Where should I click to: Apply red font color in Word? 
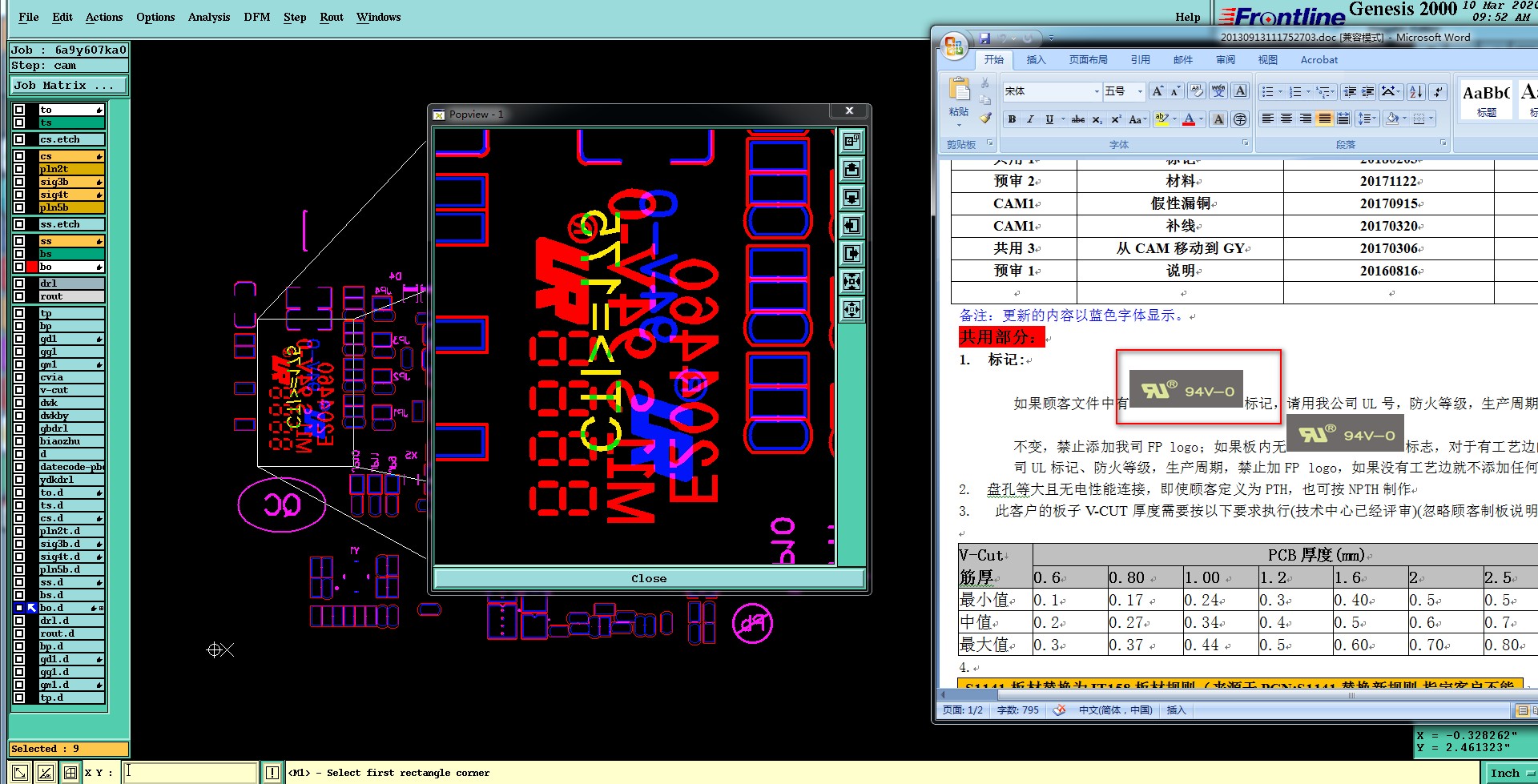pyautogui.click(x=1189, y=119)
